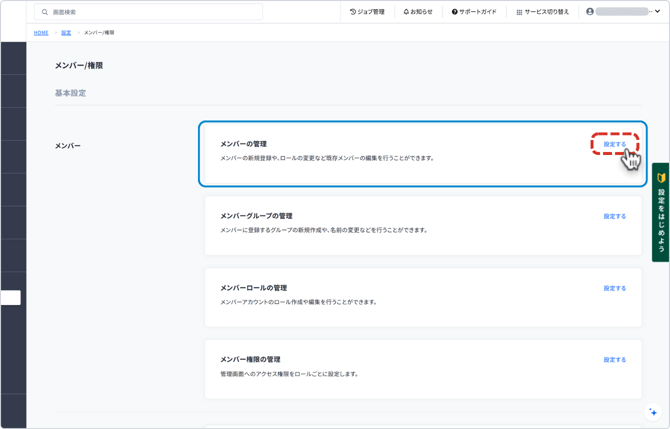
Task: Open ジョブ管理 via its history icon
Action: (353, 12)
